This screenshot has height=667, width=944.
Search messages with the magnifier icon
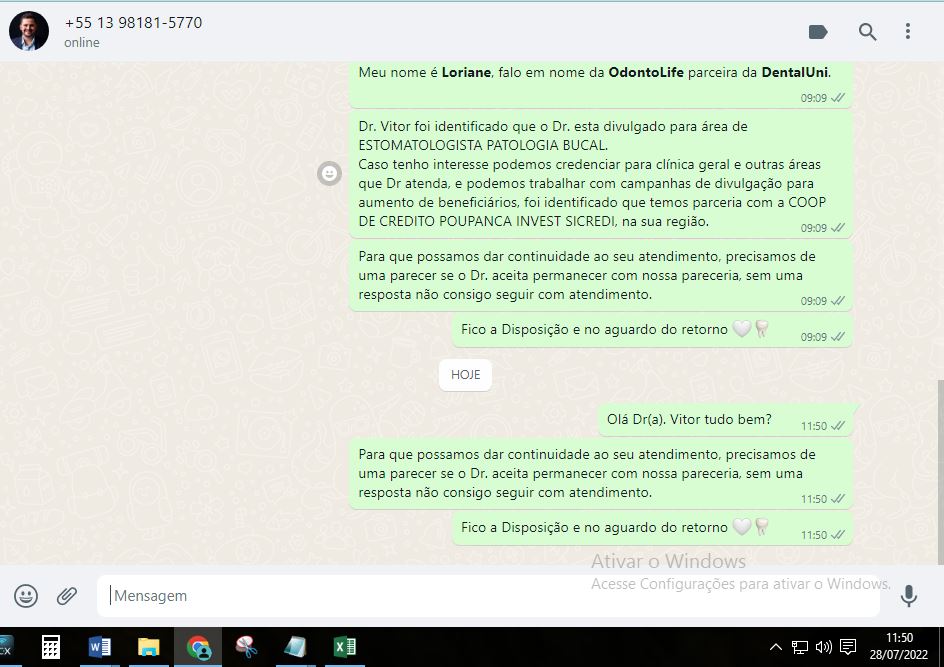pos(867,31)
